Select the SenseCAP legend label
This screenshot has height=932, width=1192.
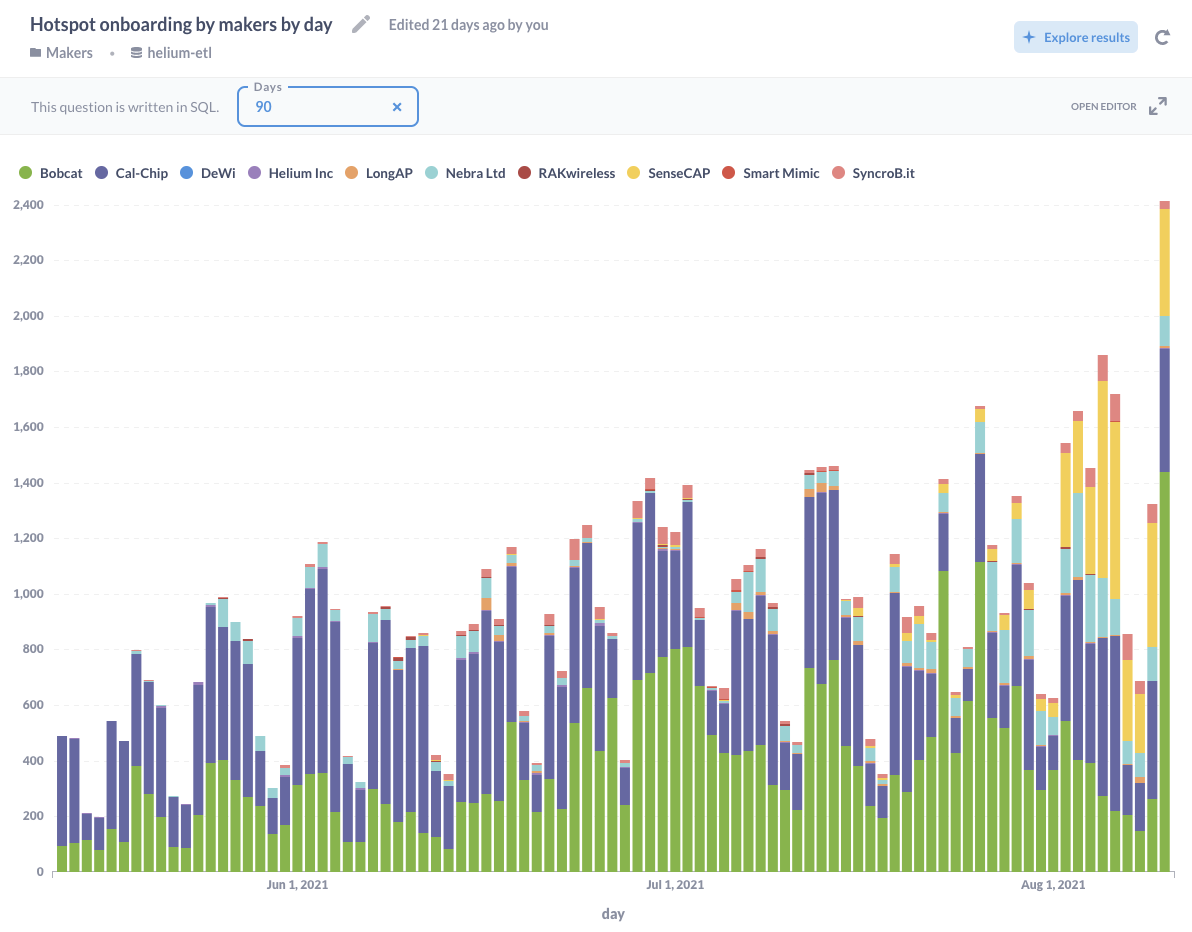pyautogui.click(x=679, y=173)
